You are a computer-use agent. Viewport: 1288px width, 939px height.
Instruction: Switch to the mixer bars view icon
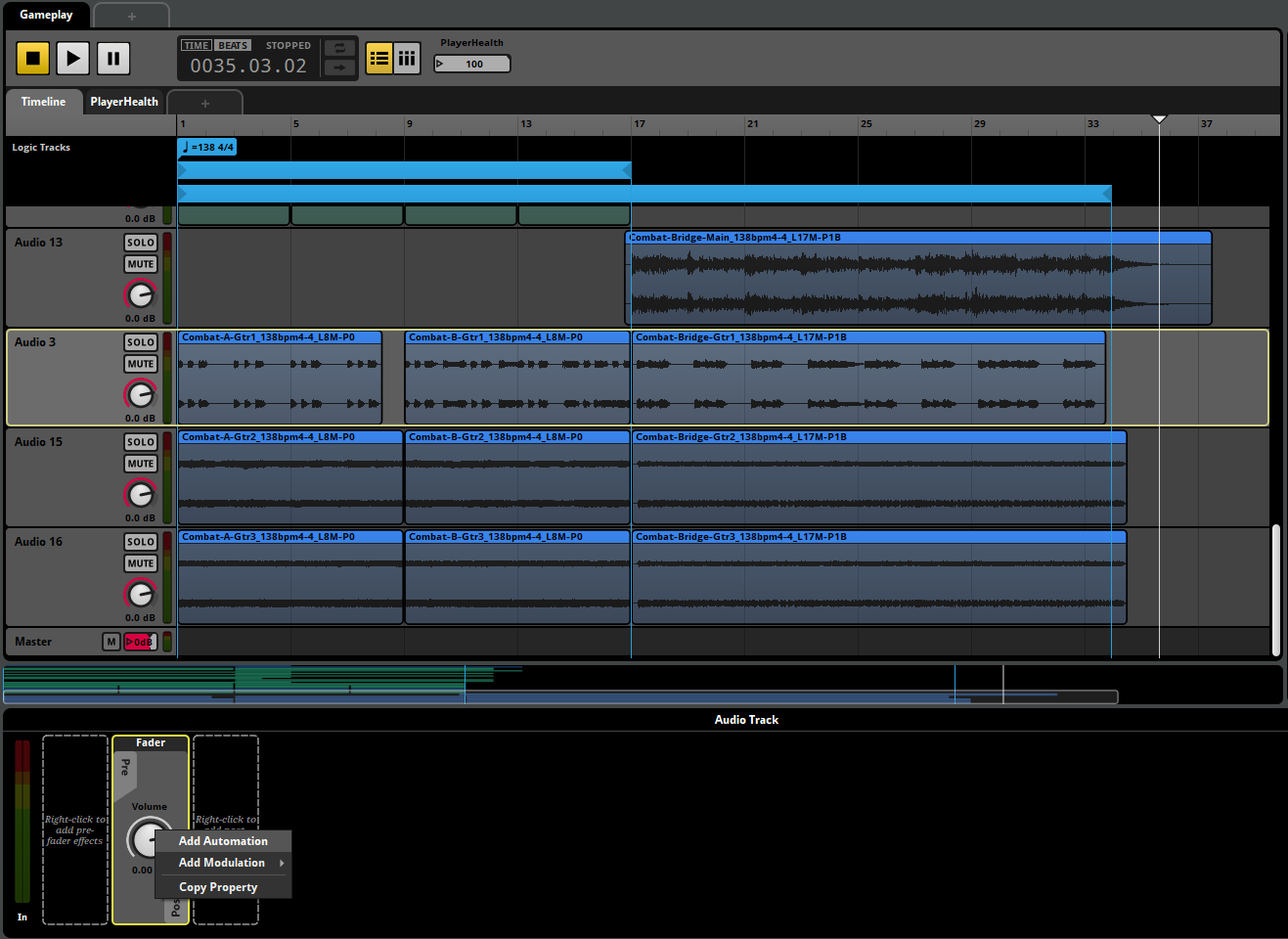coord(407,59)
